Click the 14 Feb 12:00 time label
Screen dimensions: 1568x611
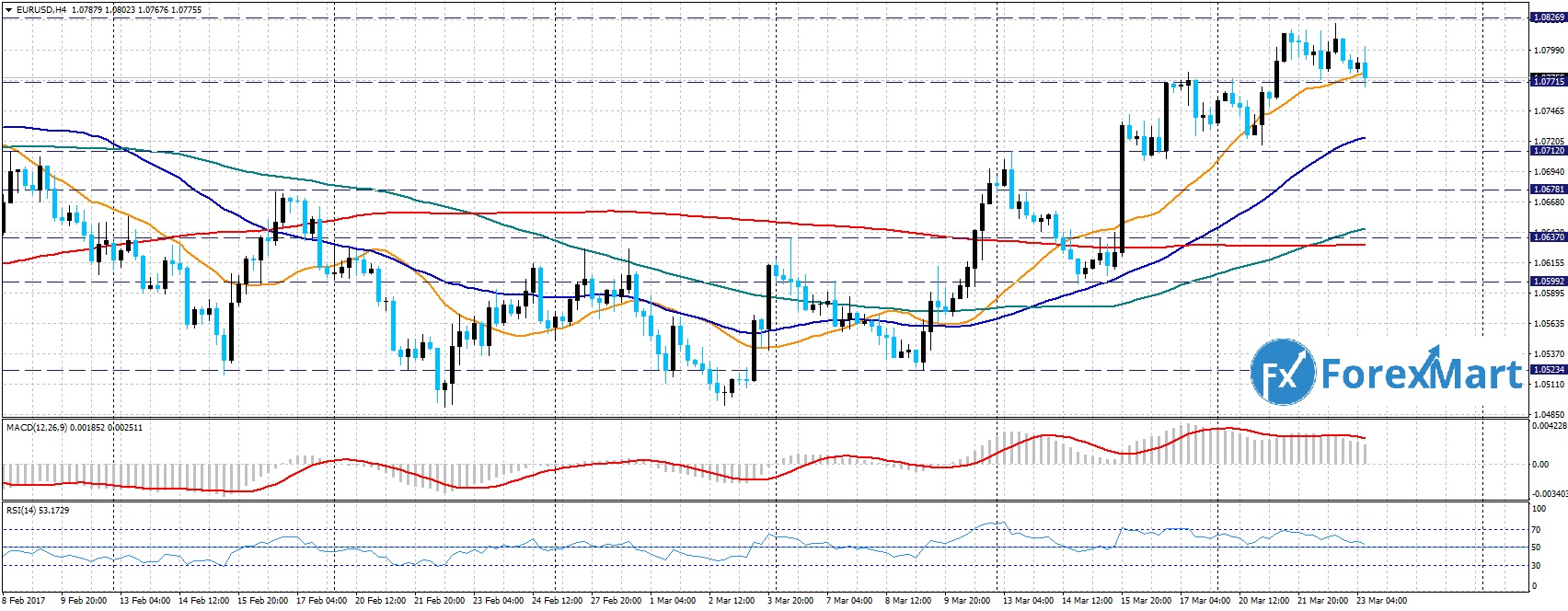pos(203,601)
